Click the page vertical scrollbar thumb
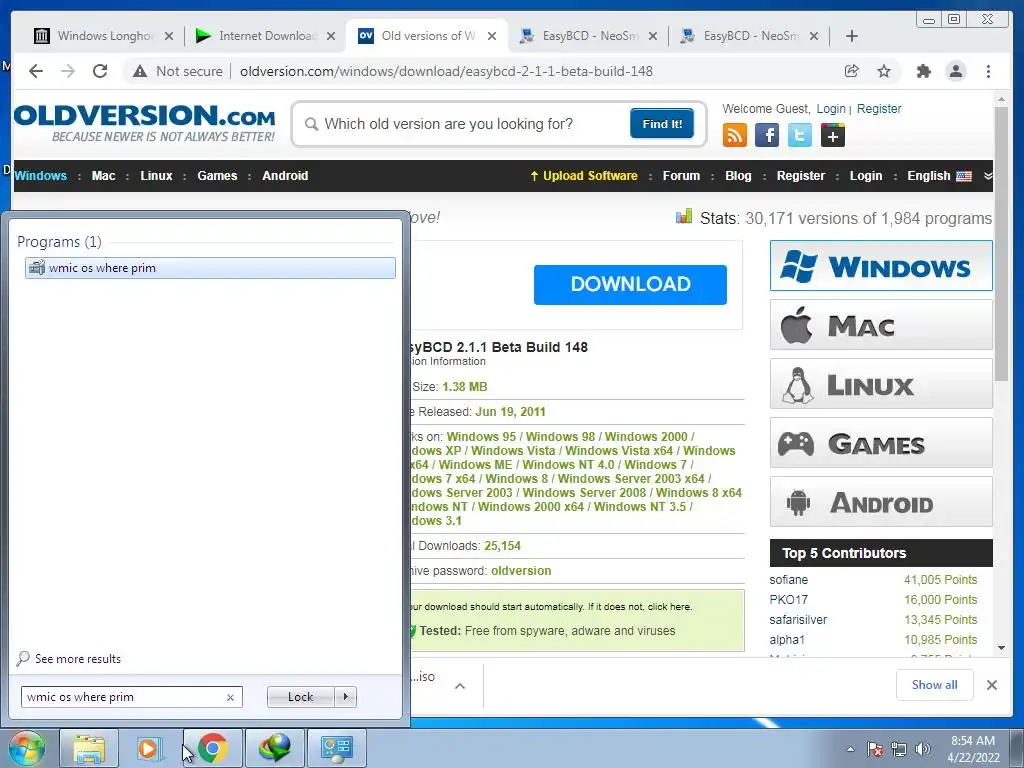The image size is (1024, 768). (1001, 244)
